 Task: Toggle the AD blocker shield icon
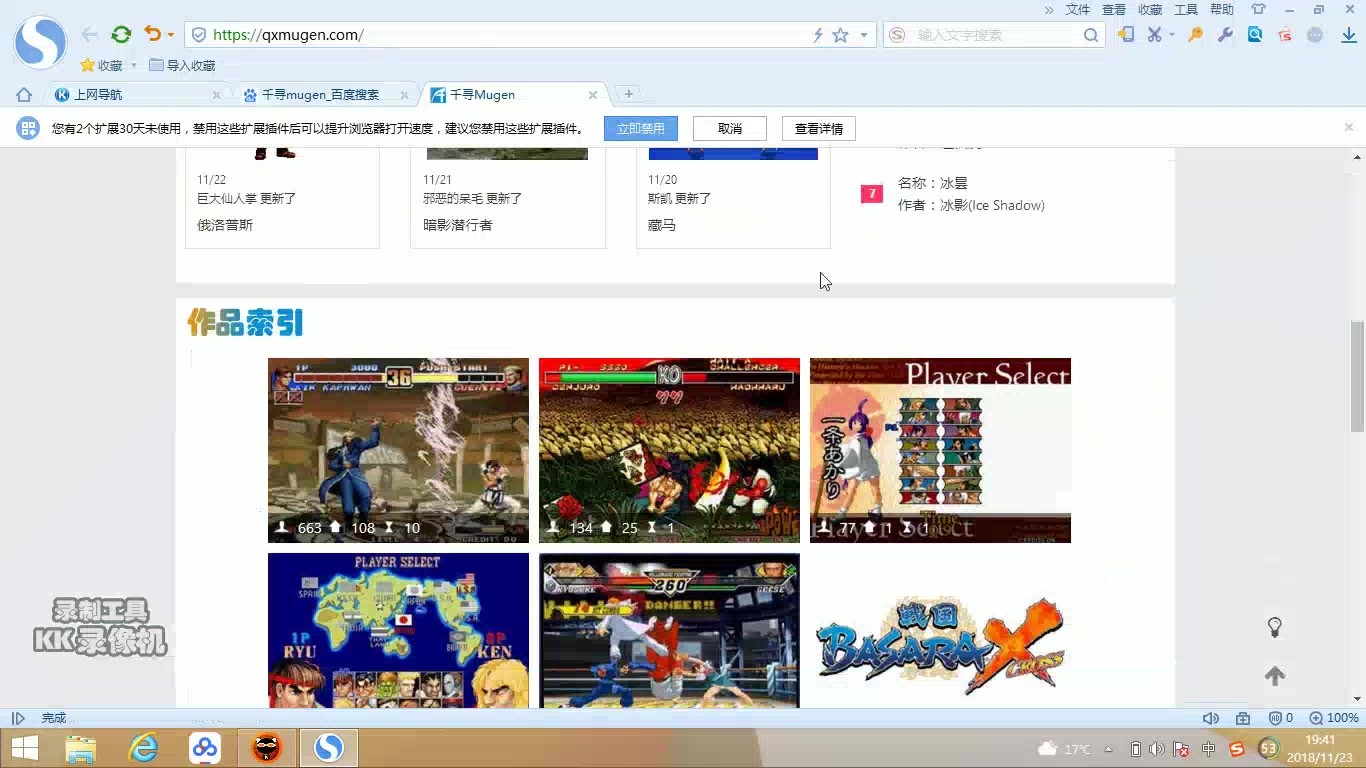(x=1281, y=718)
